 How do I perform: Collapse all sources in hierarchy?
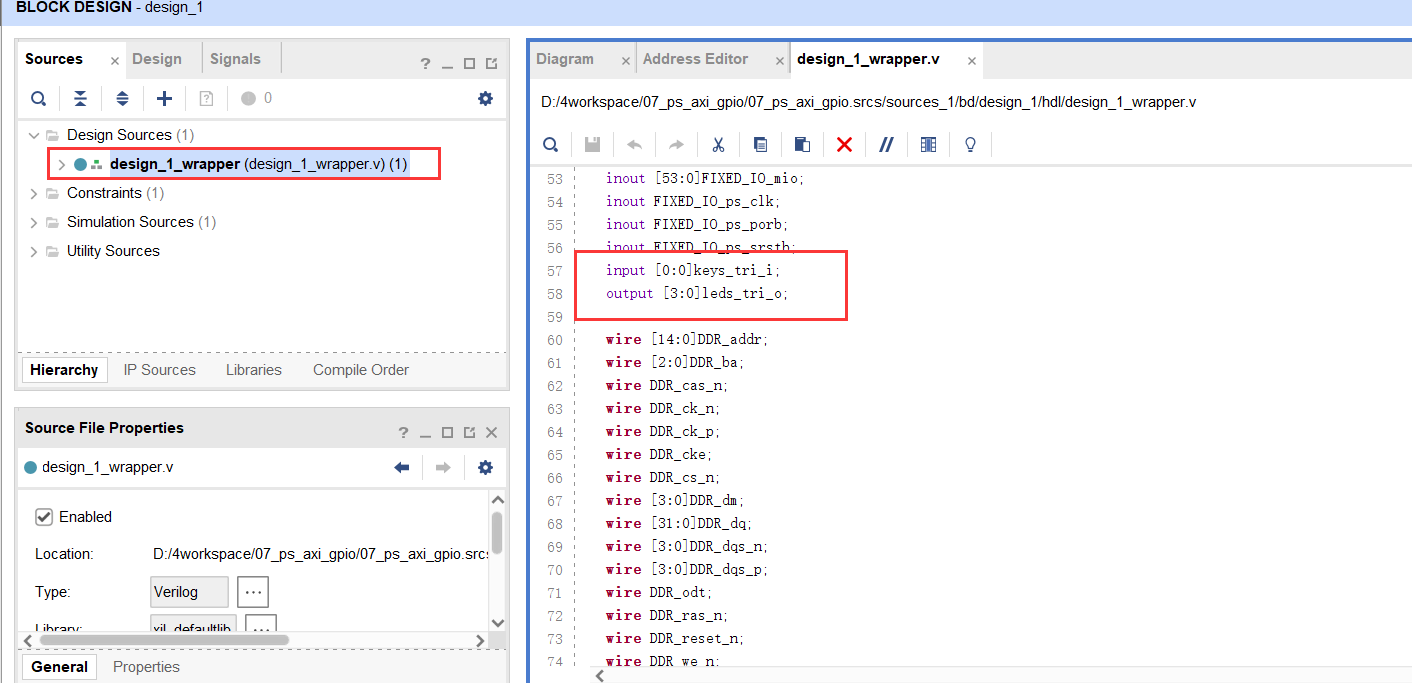[x=80, y=98]
